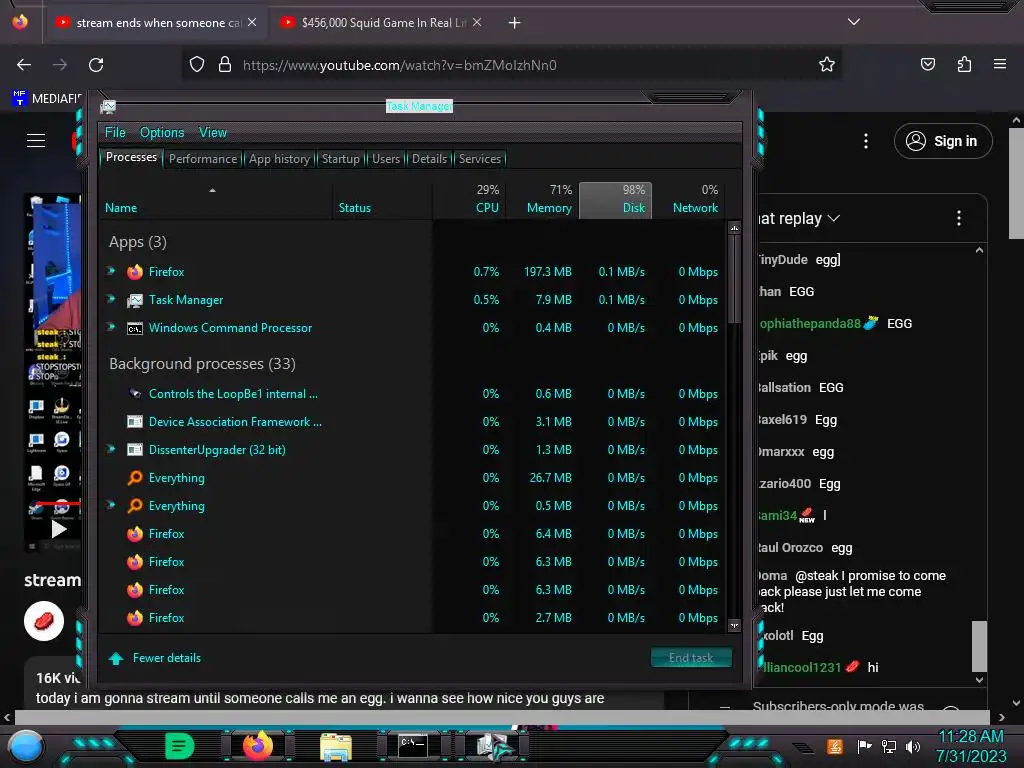Screen dimensions: 1024x768
Task: Bookmark this page with the star icon
Action: 827,64
